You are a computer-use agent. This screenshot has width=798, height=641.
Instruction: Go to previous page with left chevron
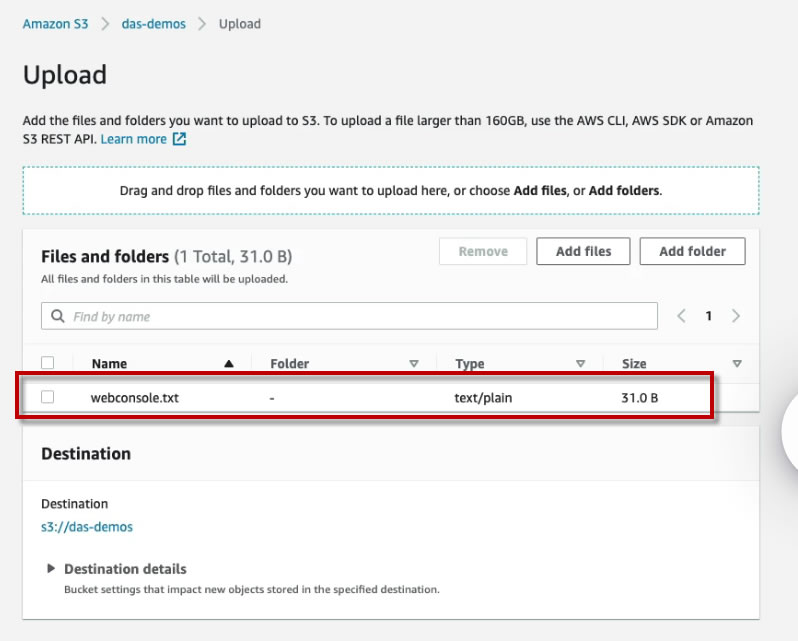pyautogui.click(x=681, y=316)
